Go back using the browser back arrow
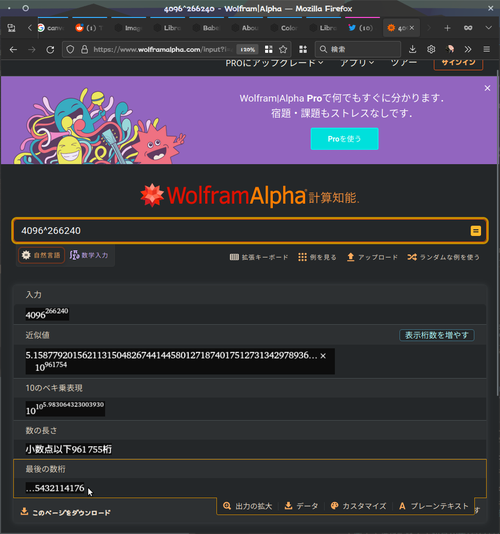The width and height of the screenshot is (500, 534). coord(13,50)
